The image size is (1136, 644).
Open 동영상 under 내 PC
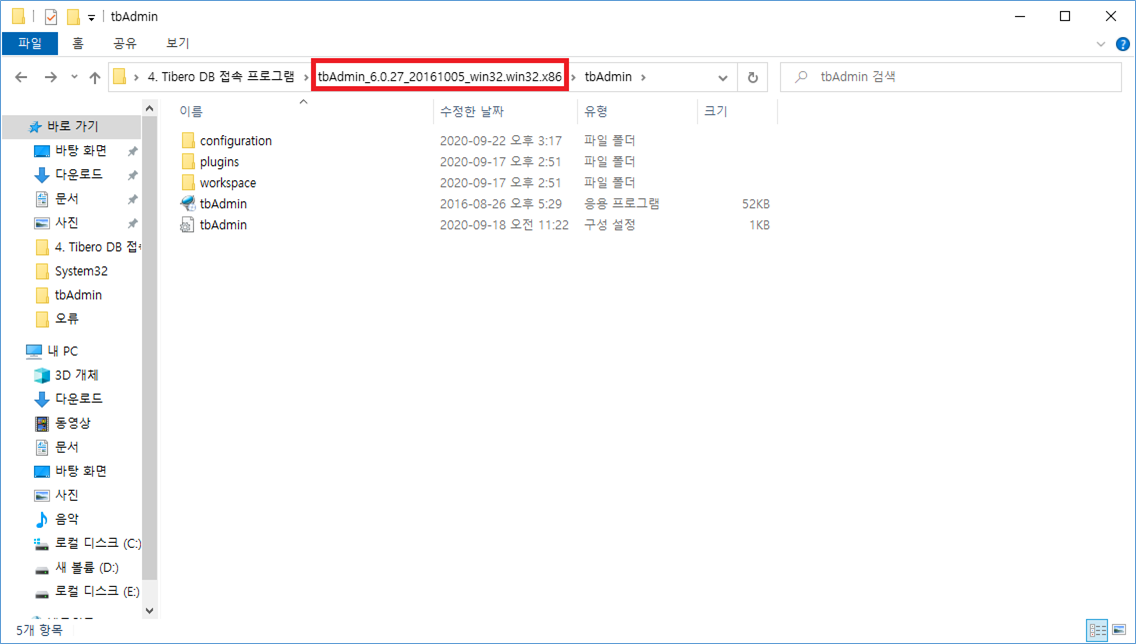73,423
